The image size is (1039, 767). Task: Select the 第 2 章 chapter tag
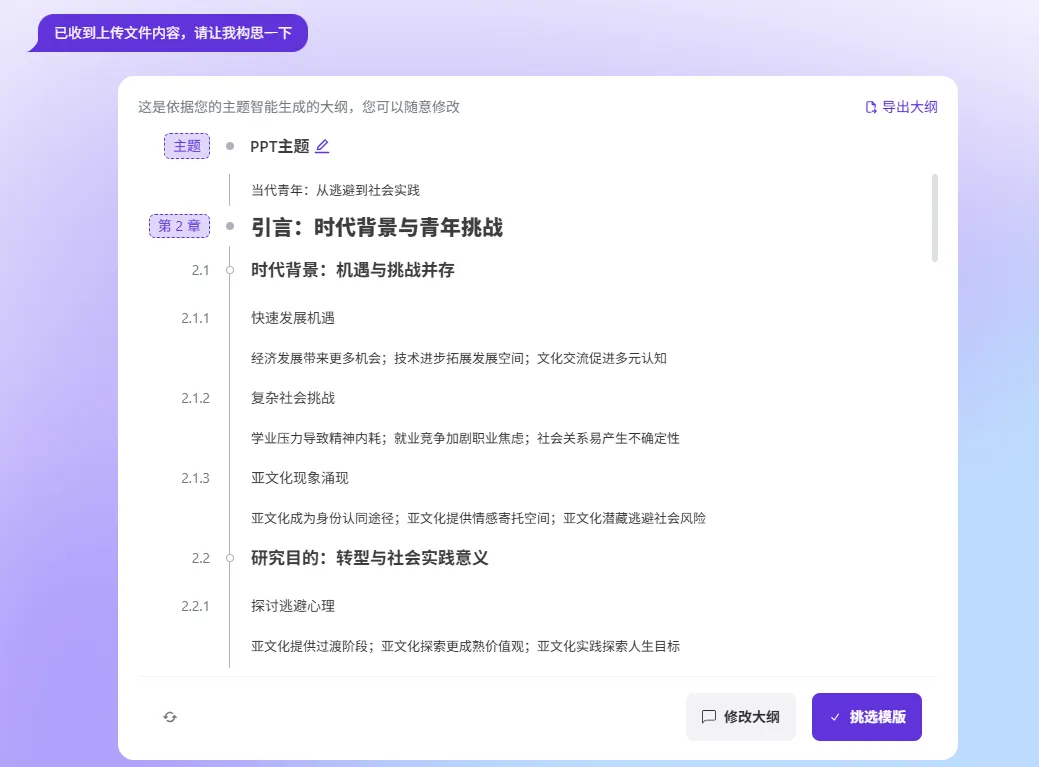coord(180,227)
